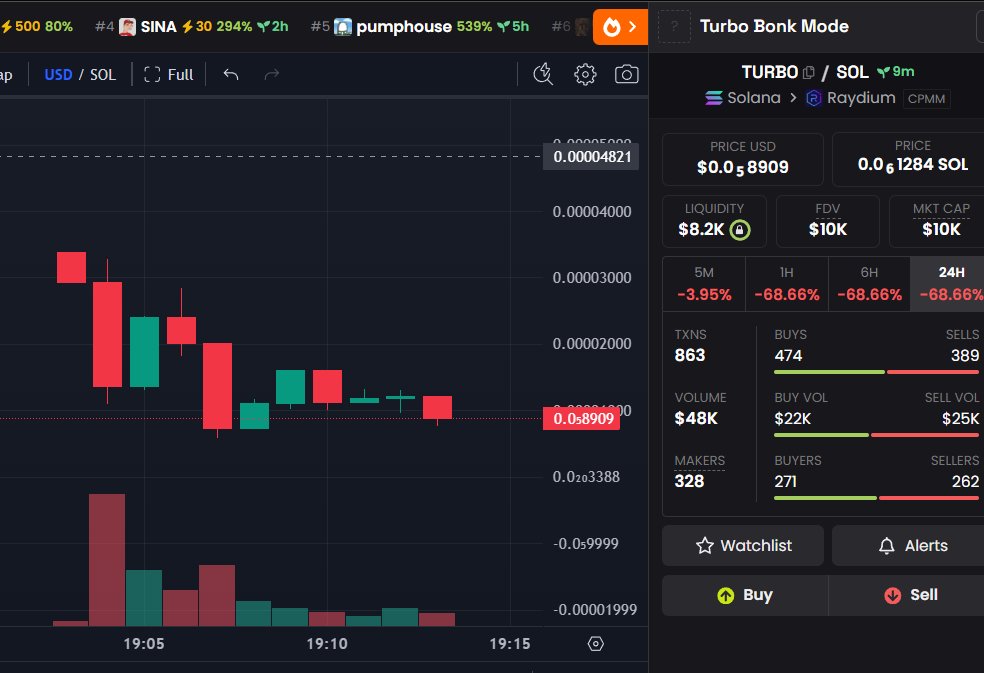Click the BUY VOL $22K value

(x=793, y=418)
